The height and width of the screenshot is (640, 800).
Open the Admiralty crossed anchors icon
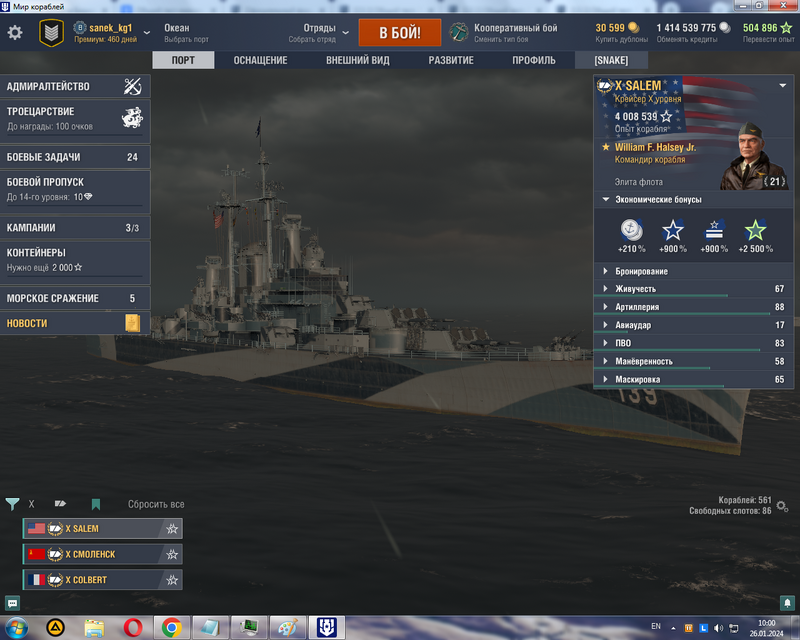coord(133,86)
